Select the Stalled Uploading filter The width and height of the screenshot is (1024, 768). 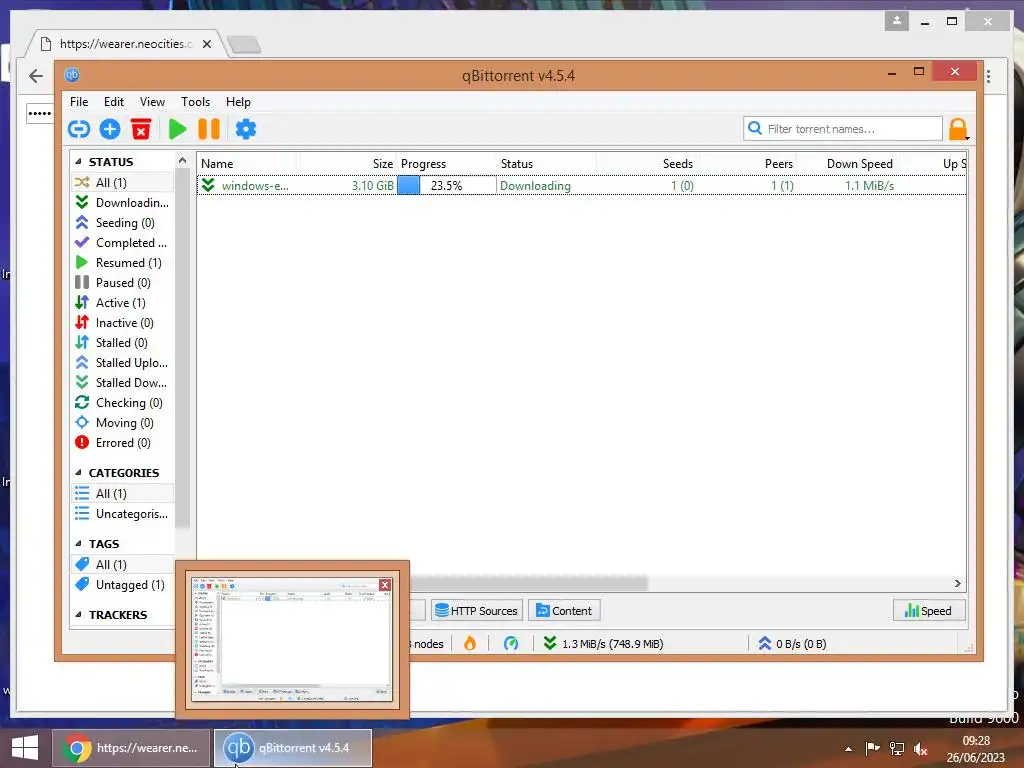pyautogui.click(x=123, y=362)
